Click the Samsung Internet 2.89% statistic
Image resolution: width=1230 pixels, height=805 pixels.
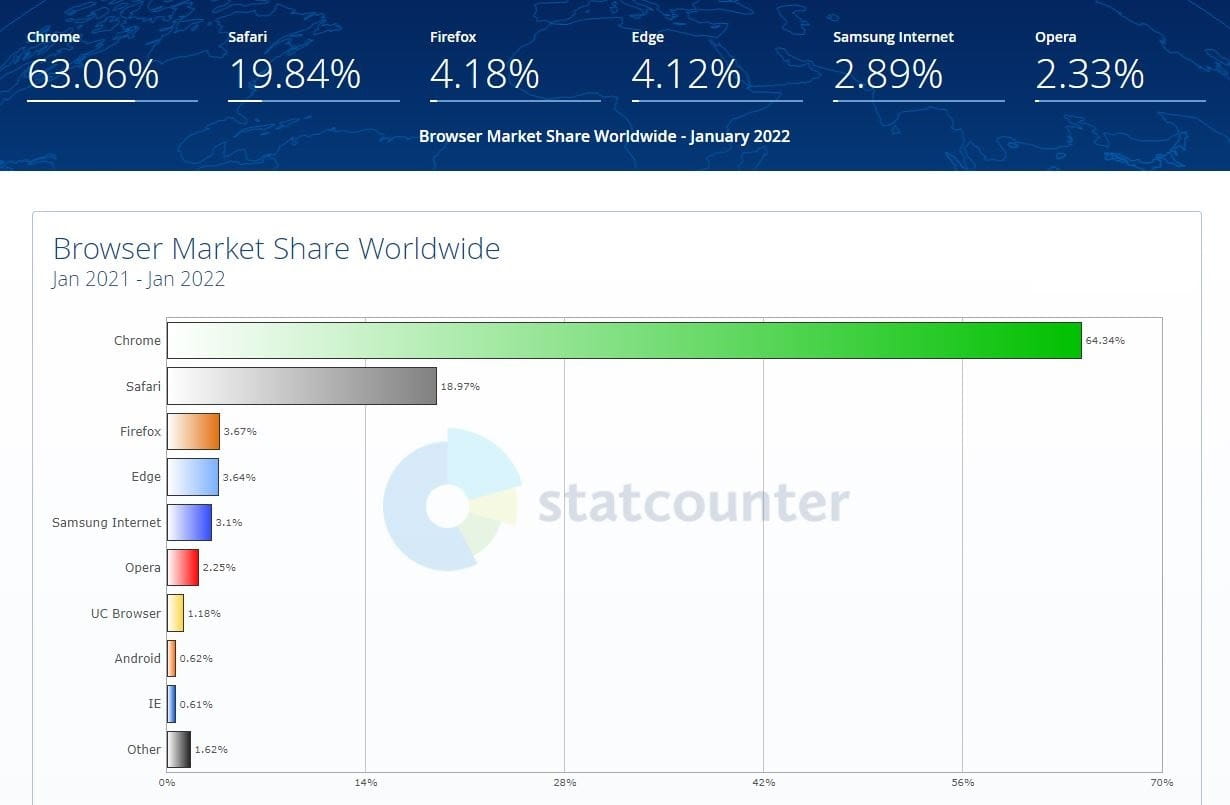point(888,73)
